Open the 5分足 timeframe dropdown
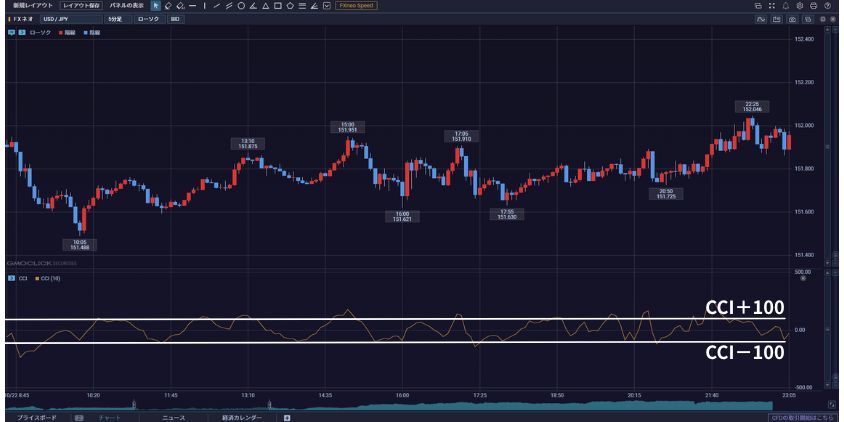This screenshot has width=844, height=422. click(114, 19)
